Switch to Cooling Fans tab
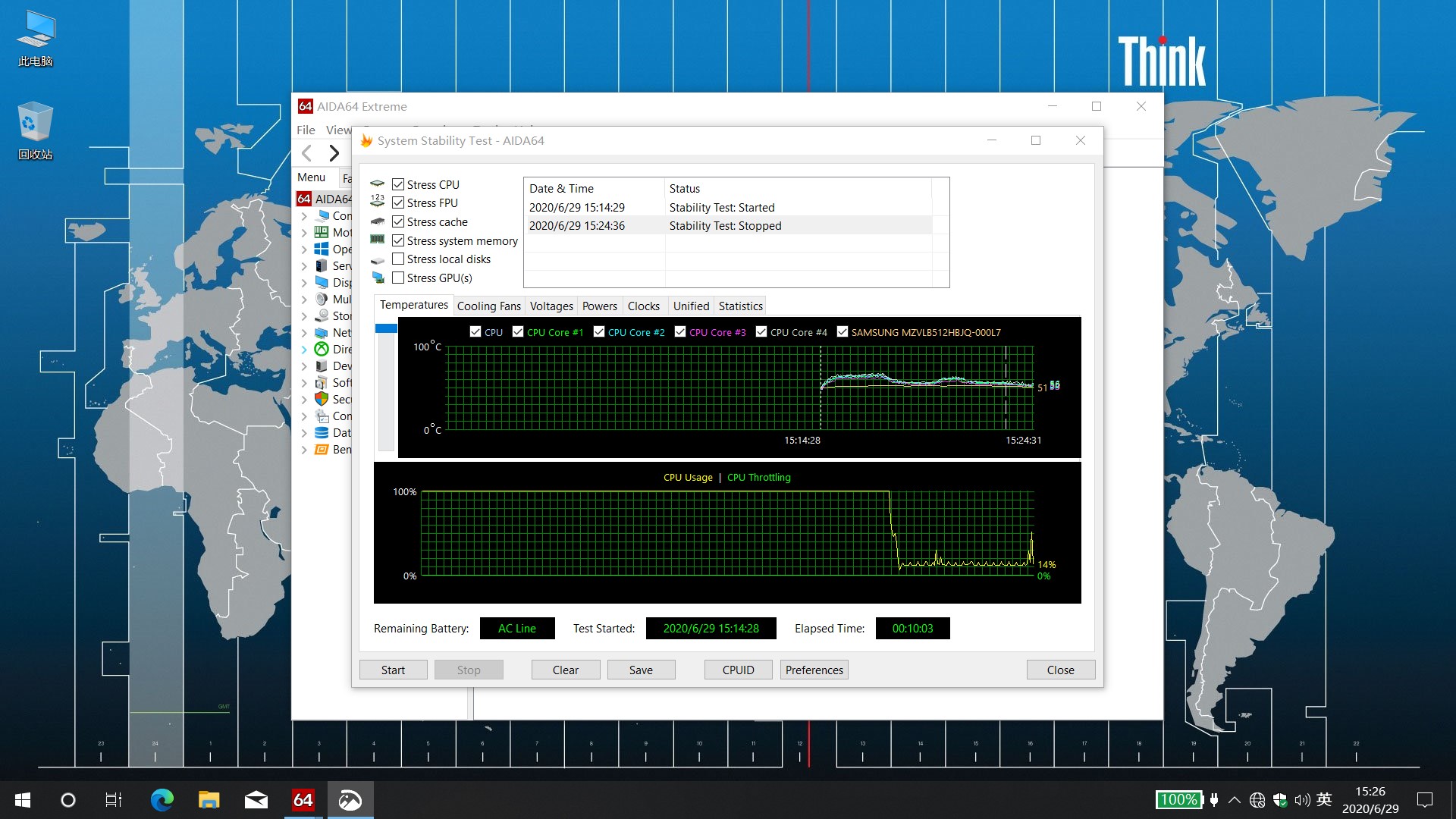This screenshot has height=819, width=1456. (489, 306)
